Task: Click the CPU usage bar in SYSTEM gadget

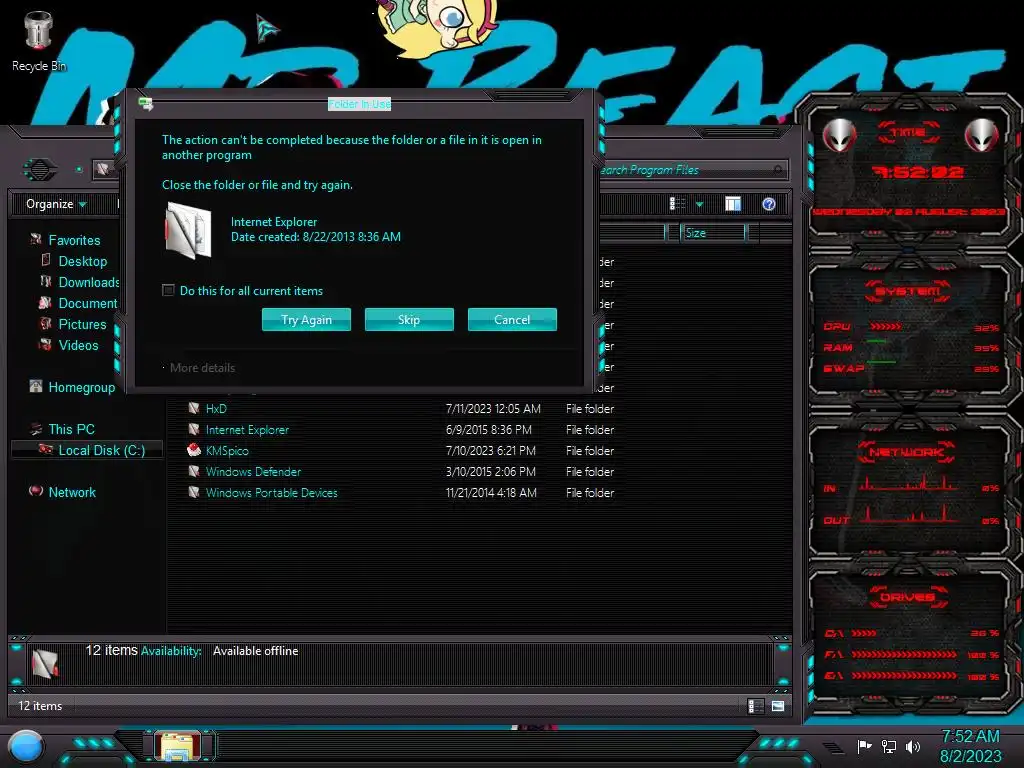Action: pos(886,326)
